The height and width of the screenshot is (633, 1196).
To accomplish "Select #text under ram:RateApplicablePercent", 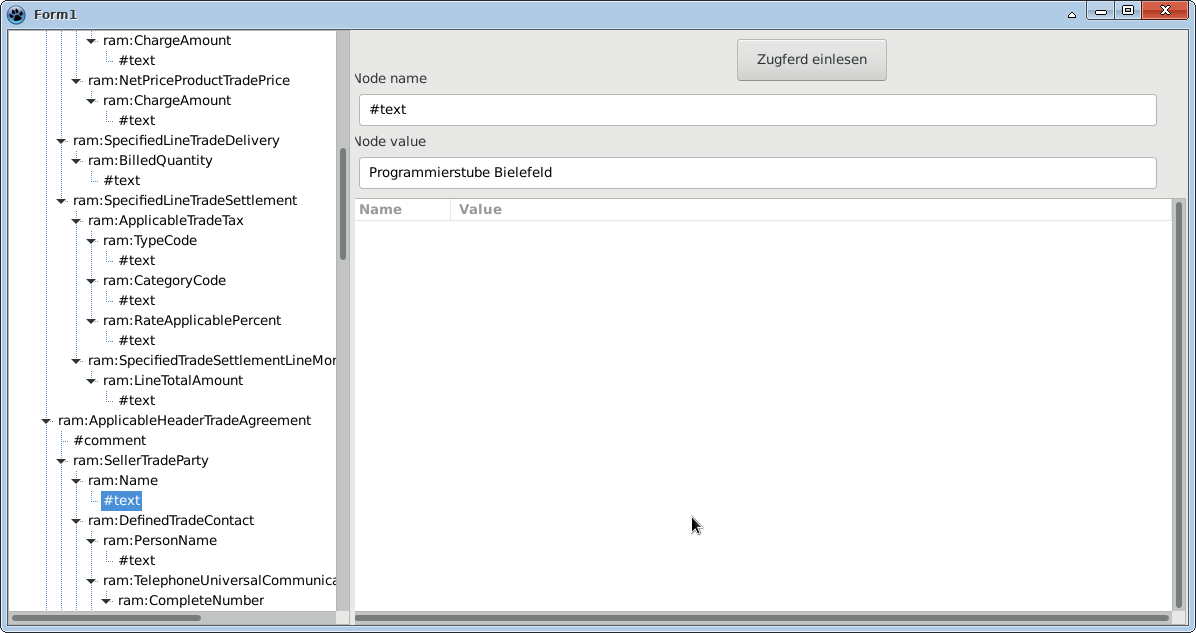I will click(137, 340).
